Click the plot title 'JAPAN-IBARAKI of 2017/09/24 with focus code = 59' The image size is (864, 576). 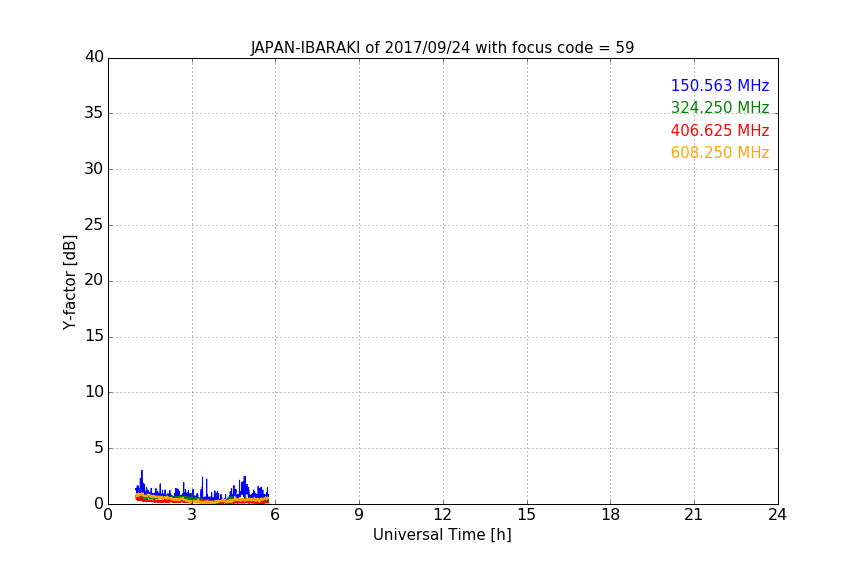tap(442, 47)
